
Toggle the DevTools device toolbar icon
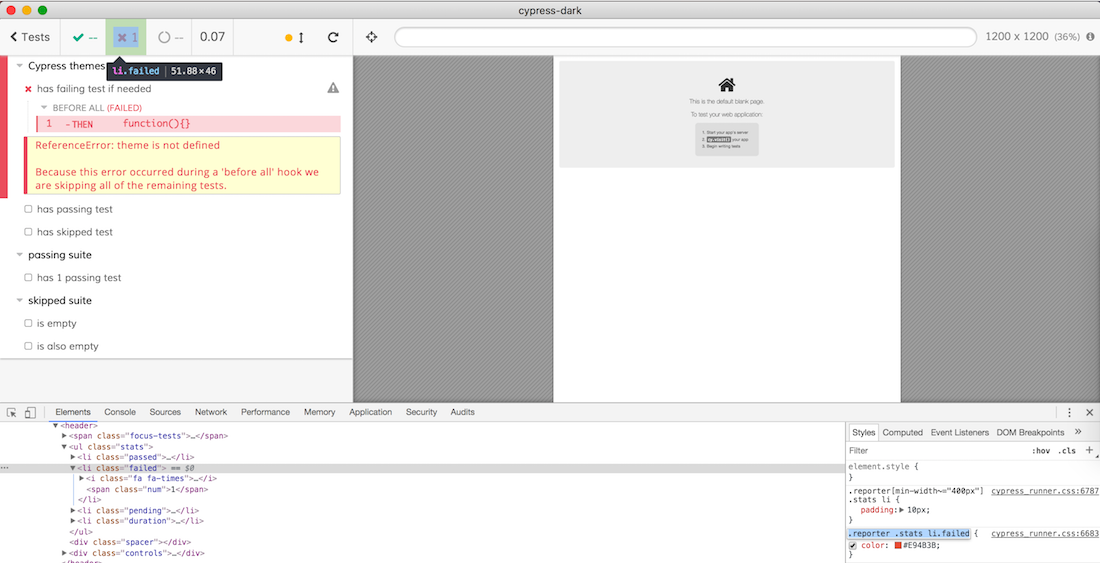click(30, 412)
